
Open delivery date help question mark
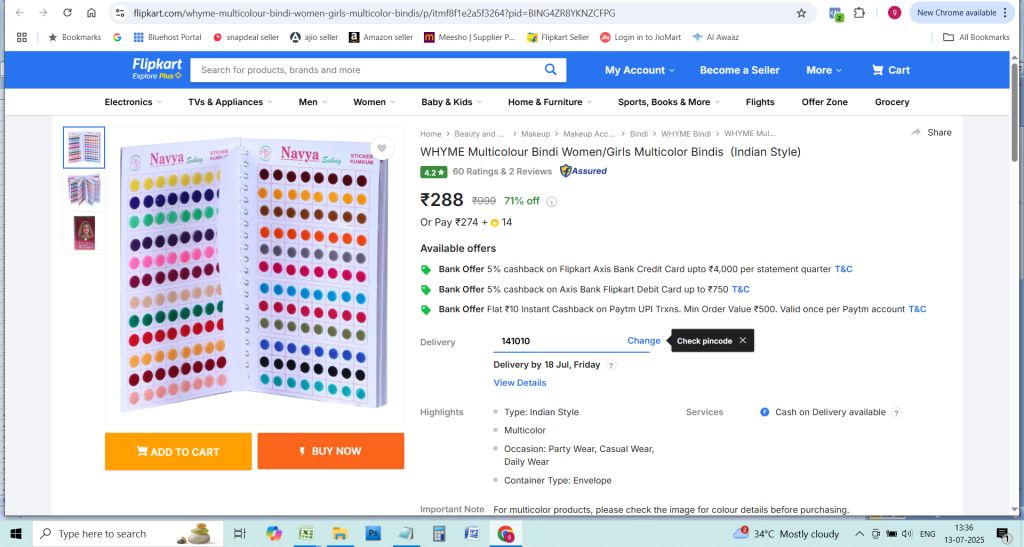pos(611,366)
